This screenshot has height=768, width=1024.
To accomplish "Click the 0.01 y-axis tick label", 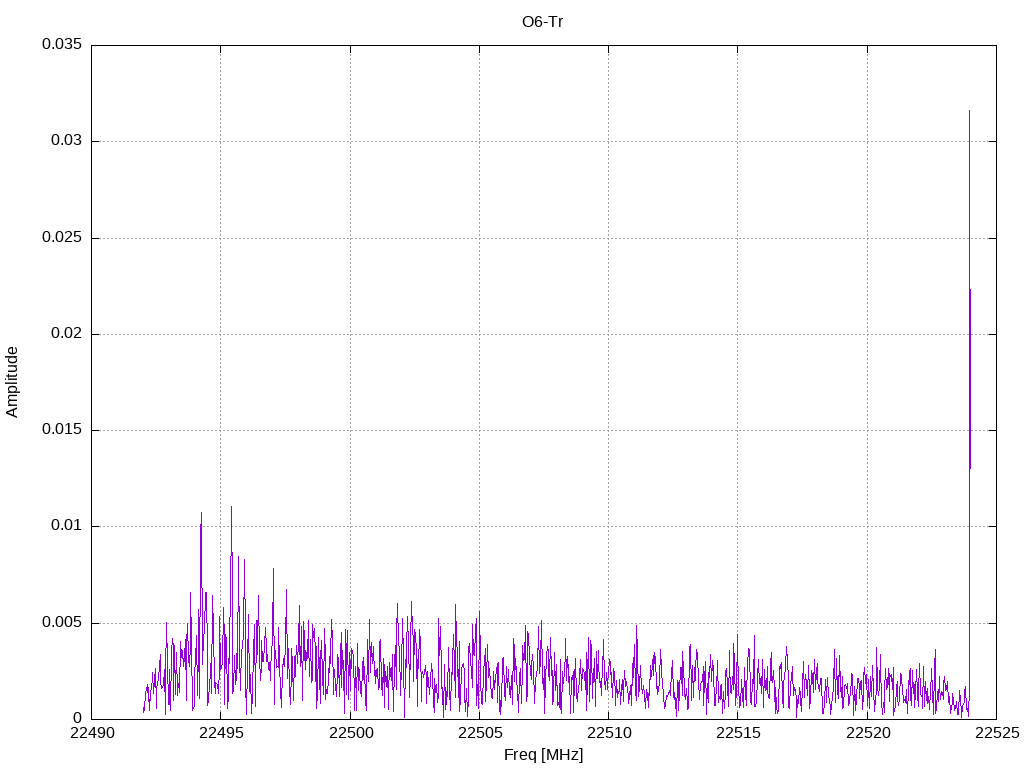I will 65,526.
